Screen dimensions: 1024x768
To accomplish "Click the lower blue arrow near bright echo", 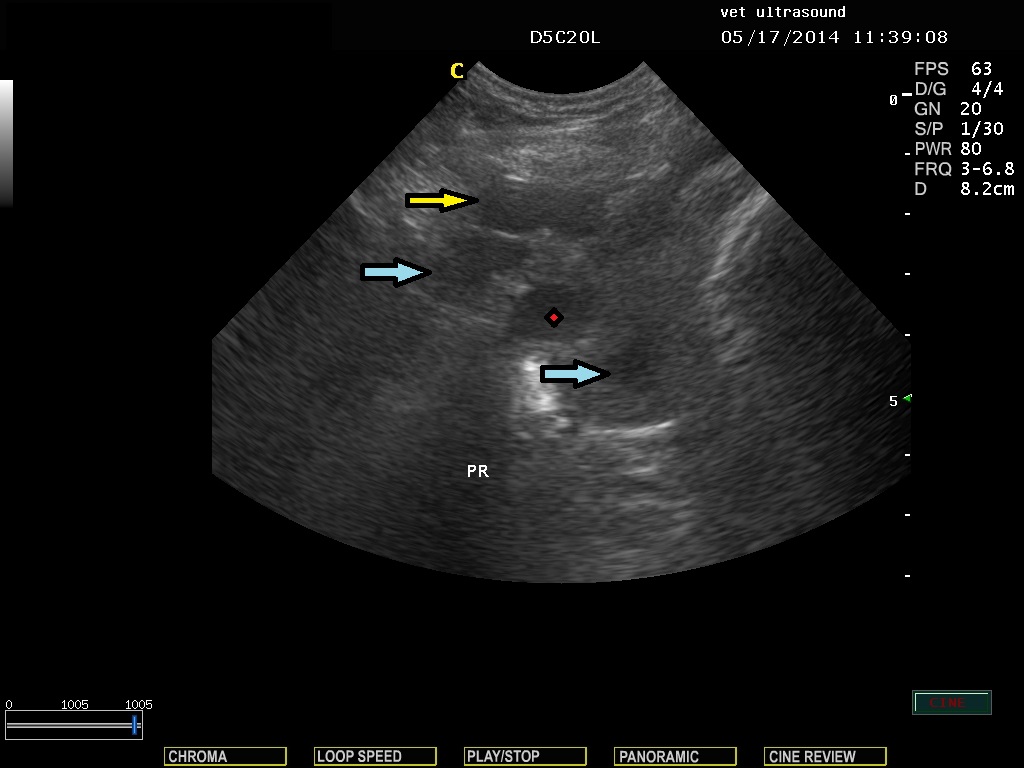I will pos(575,374).
